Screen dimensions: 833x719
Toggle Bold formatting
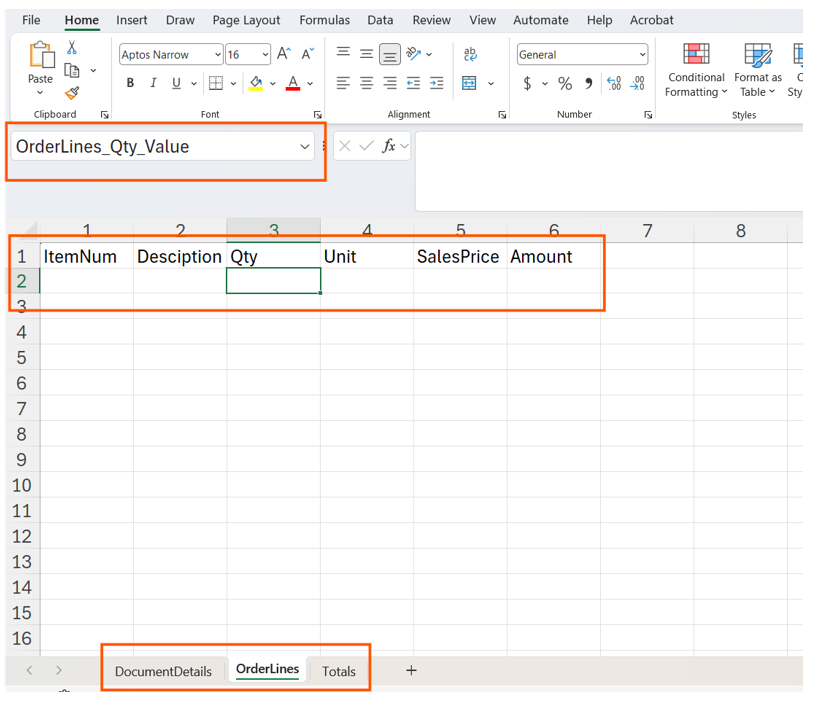point(130,83)
